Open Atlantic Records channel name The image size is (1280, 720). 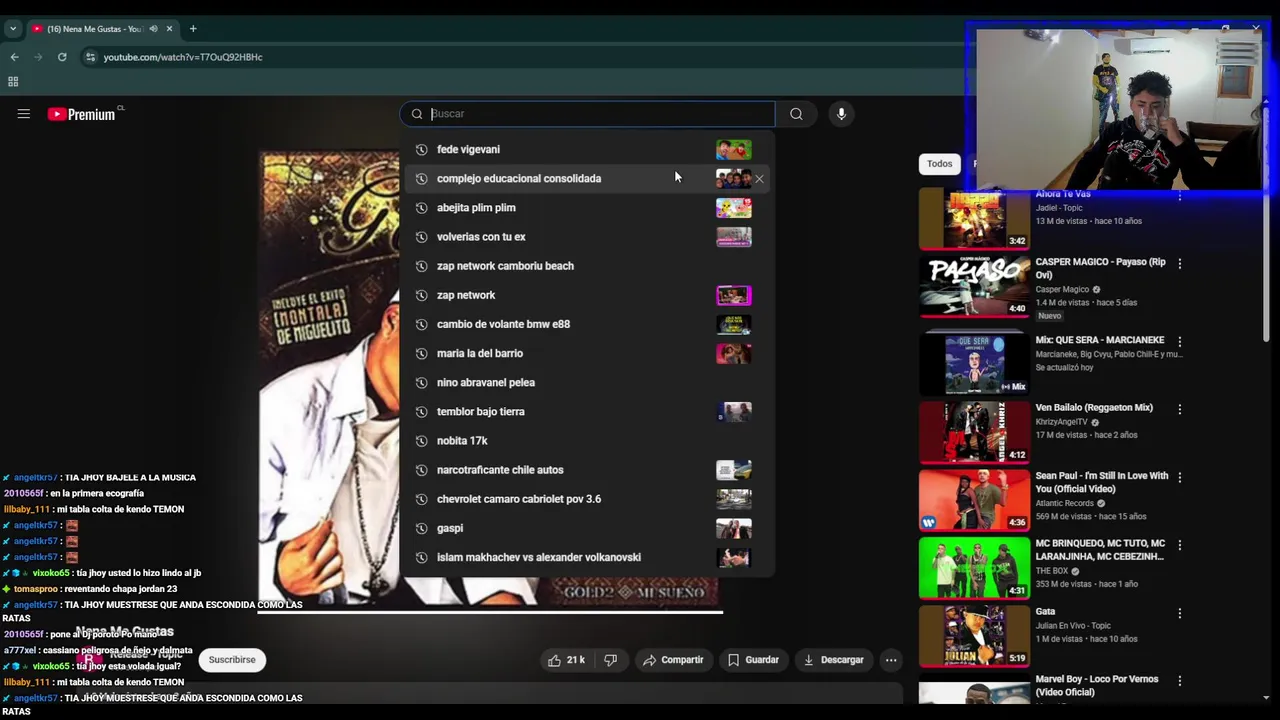(x=1066, y=503)
